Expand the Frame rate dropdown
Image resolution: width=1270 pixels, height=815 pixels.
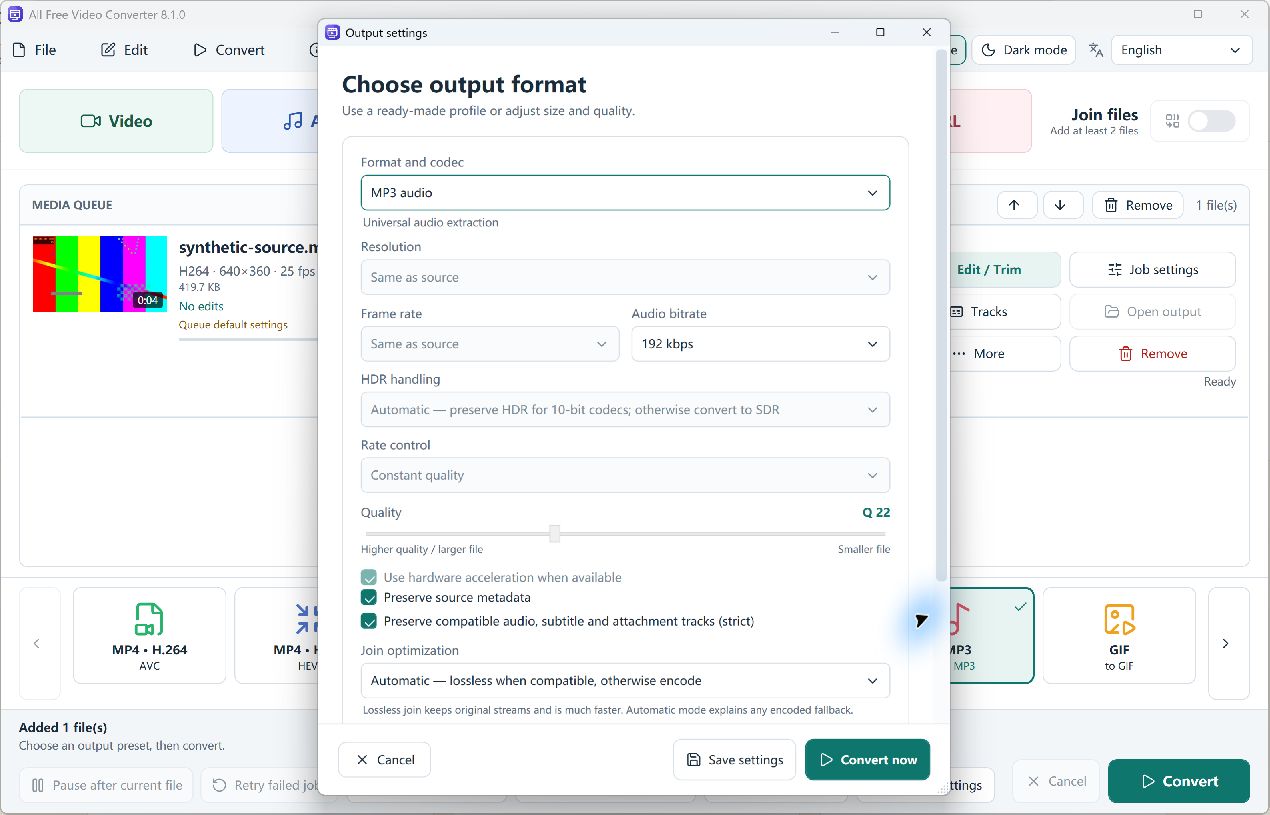tap(490, 344)
